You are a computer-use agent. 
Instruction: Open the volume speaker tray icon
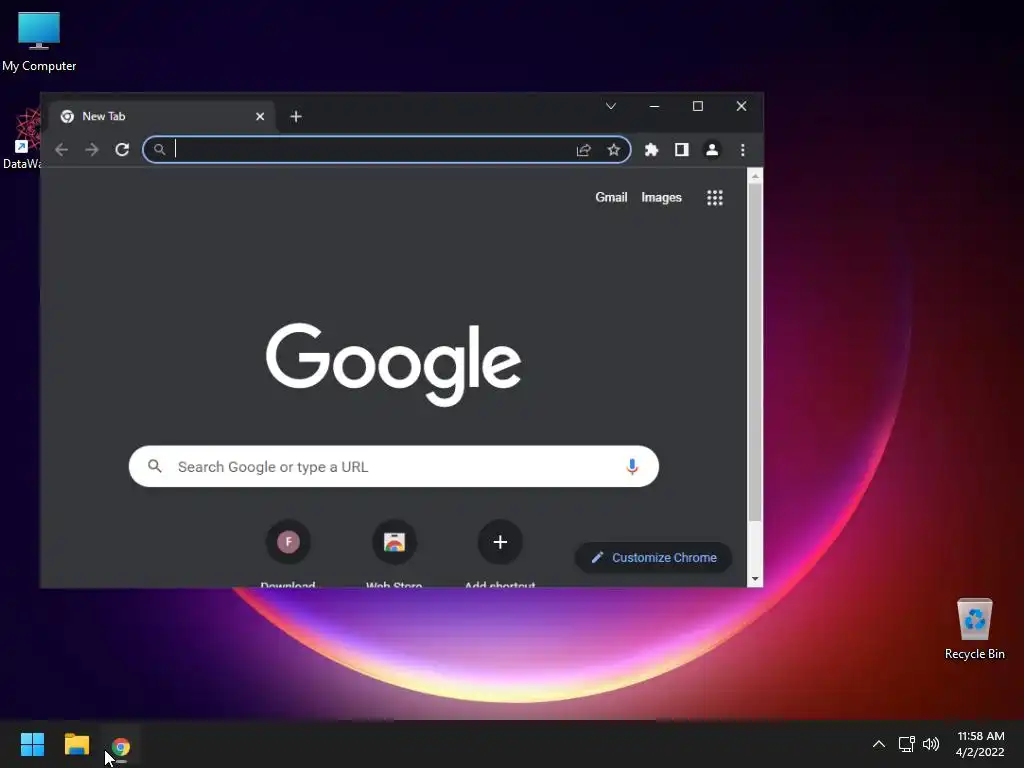[931, 744]
